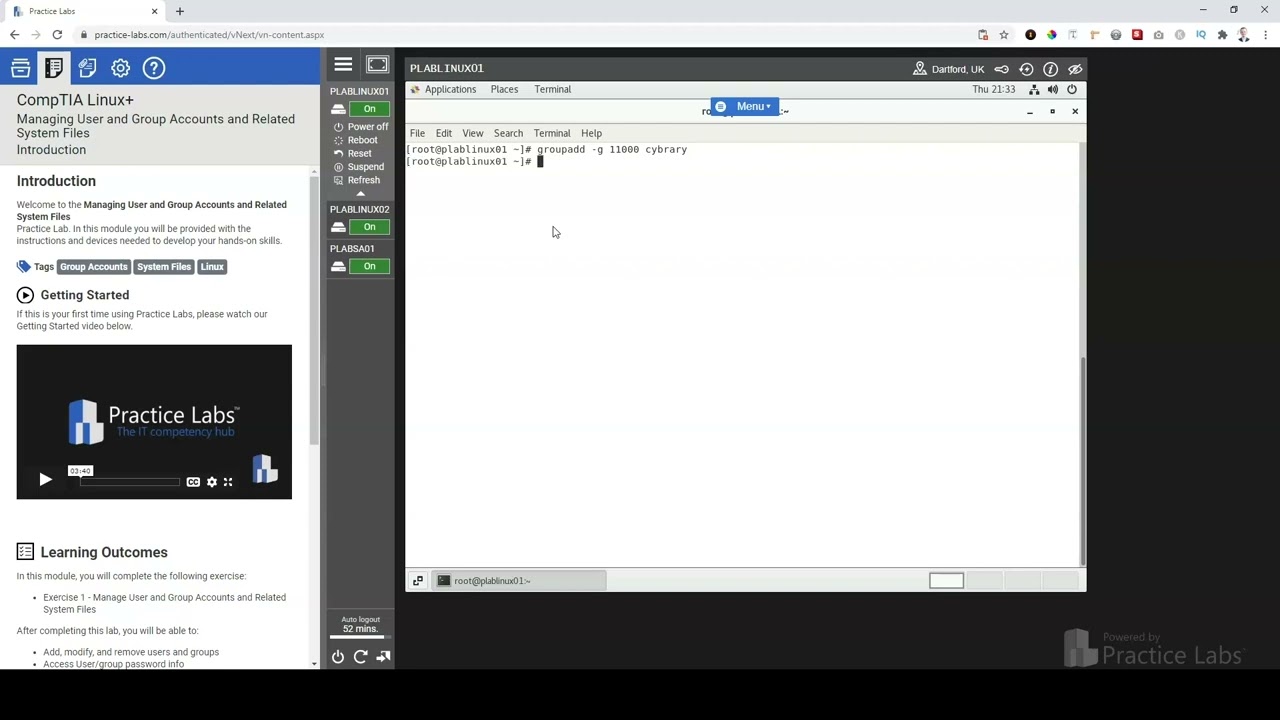Image resolution: width=1280 pixels, height=720 pixels.
Task: Click the key credentials icon in device header
Action: pos(1001,69)
